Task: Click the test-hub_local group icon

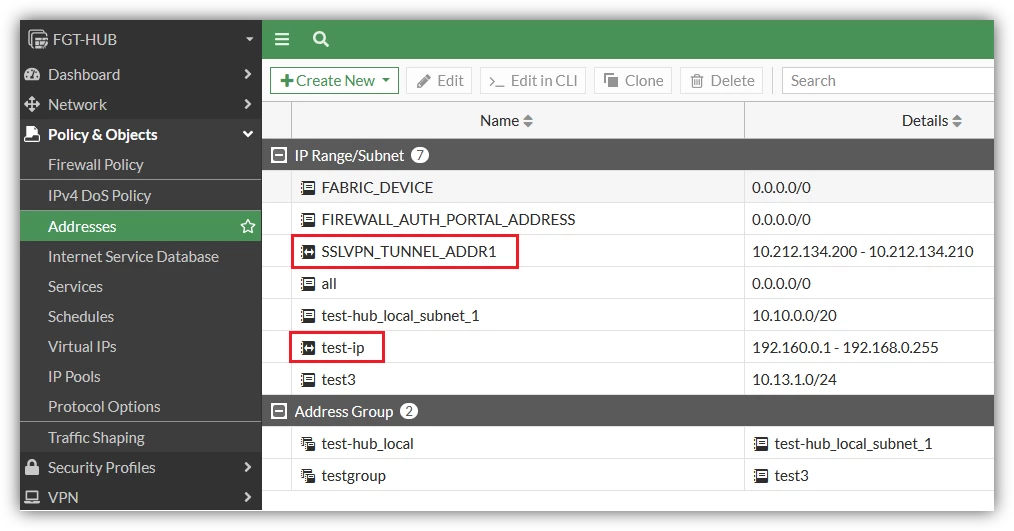Action: click(x=308, y=444)
